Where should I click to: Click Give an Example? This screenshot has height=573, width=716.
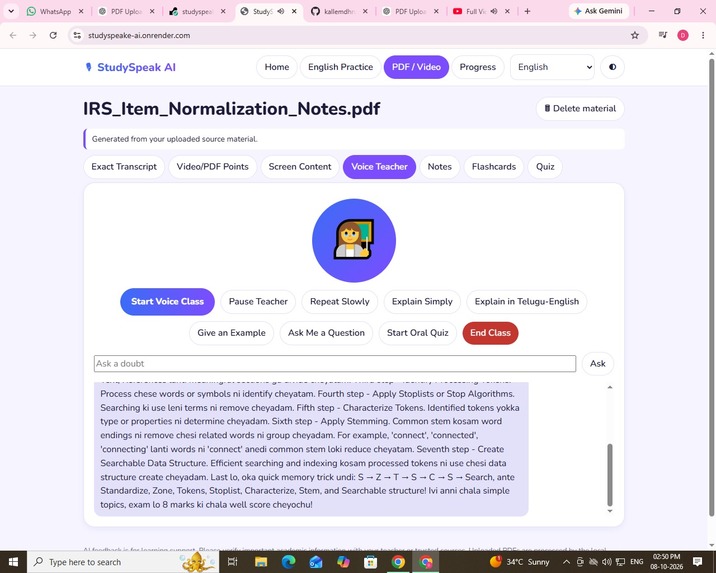click(231, 333)
